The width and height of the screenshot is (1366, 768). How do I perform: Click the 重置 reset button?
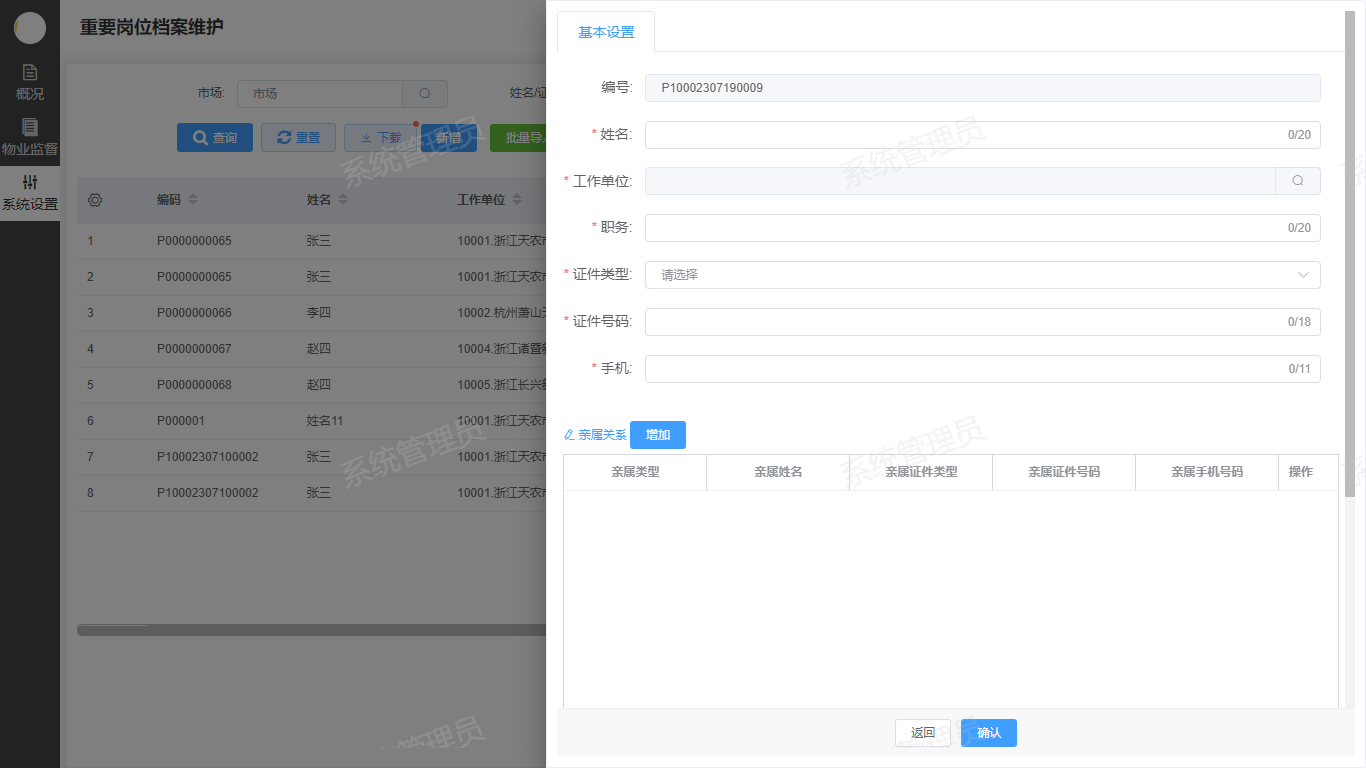(x=298, y=138)
